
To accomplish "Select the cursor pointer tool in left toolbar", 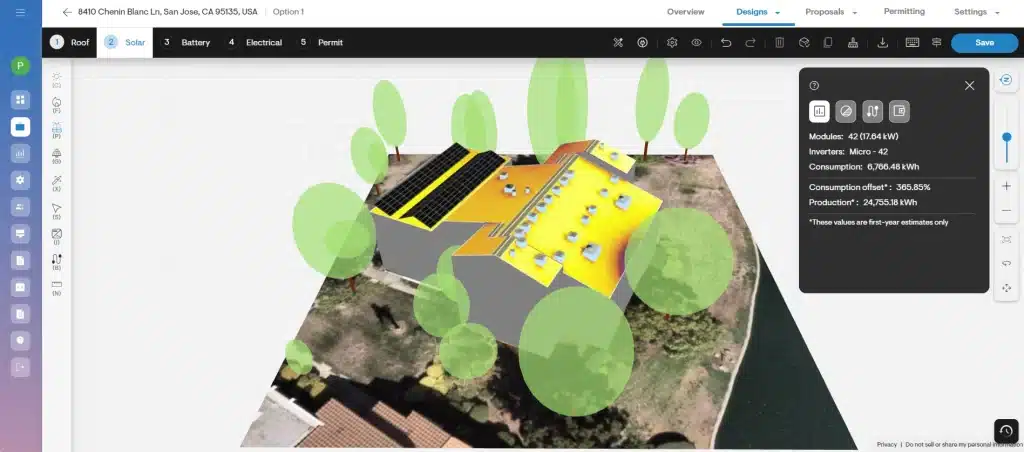I will pyautogui.click(x=56, y=208).
